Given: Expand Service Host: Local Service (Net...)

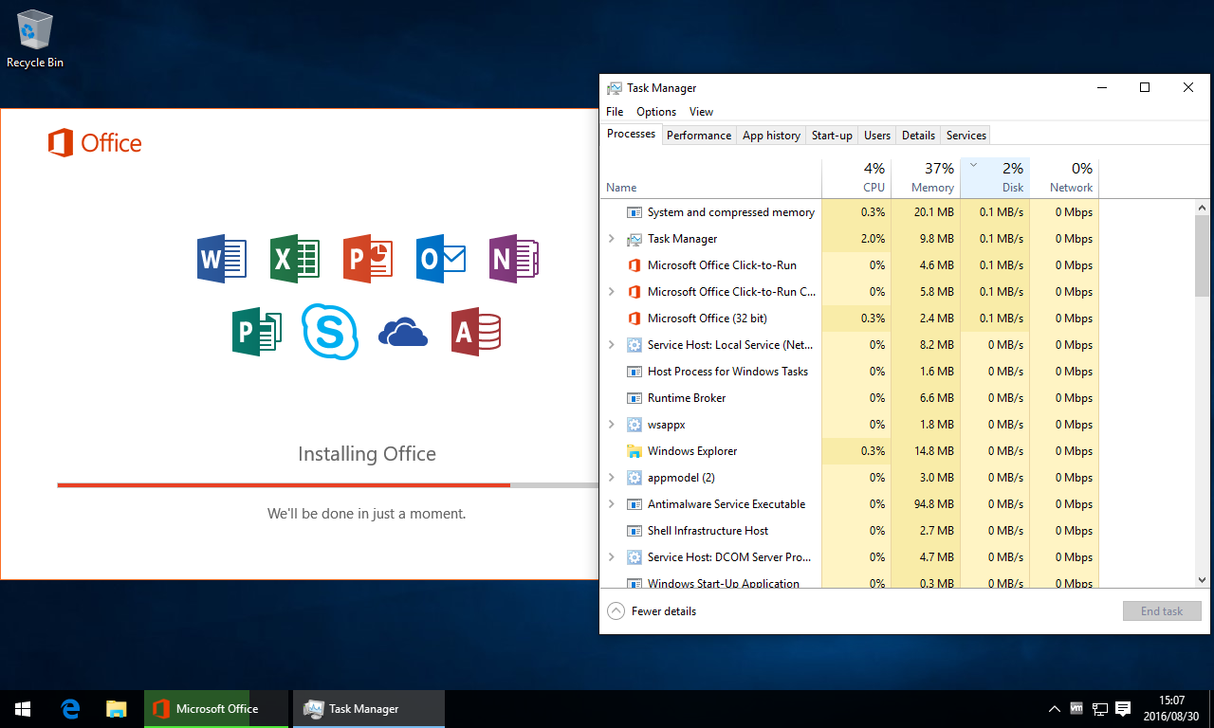Looking at the screenshot, I should [x=612, y=344].
